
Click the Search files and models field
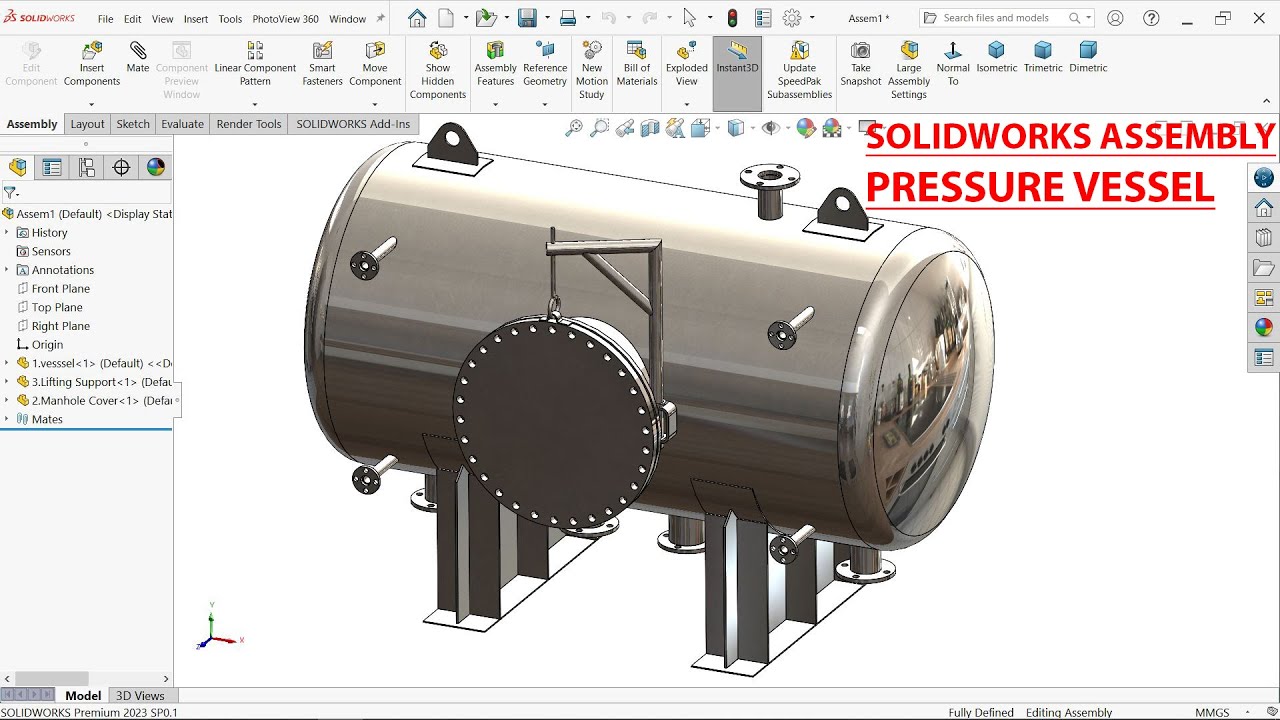tap(1006, 18)
